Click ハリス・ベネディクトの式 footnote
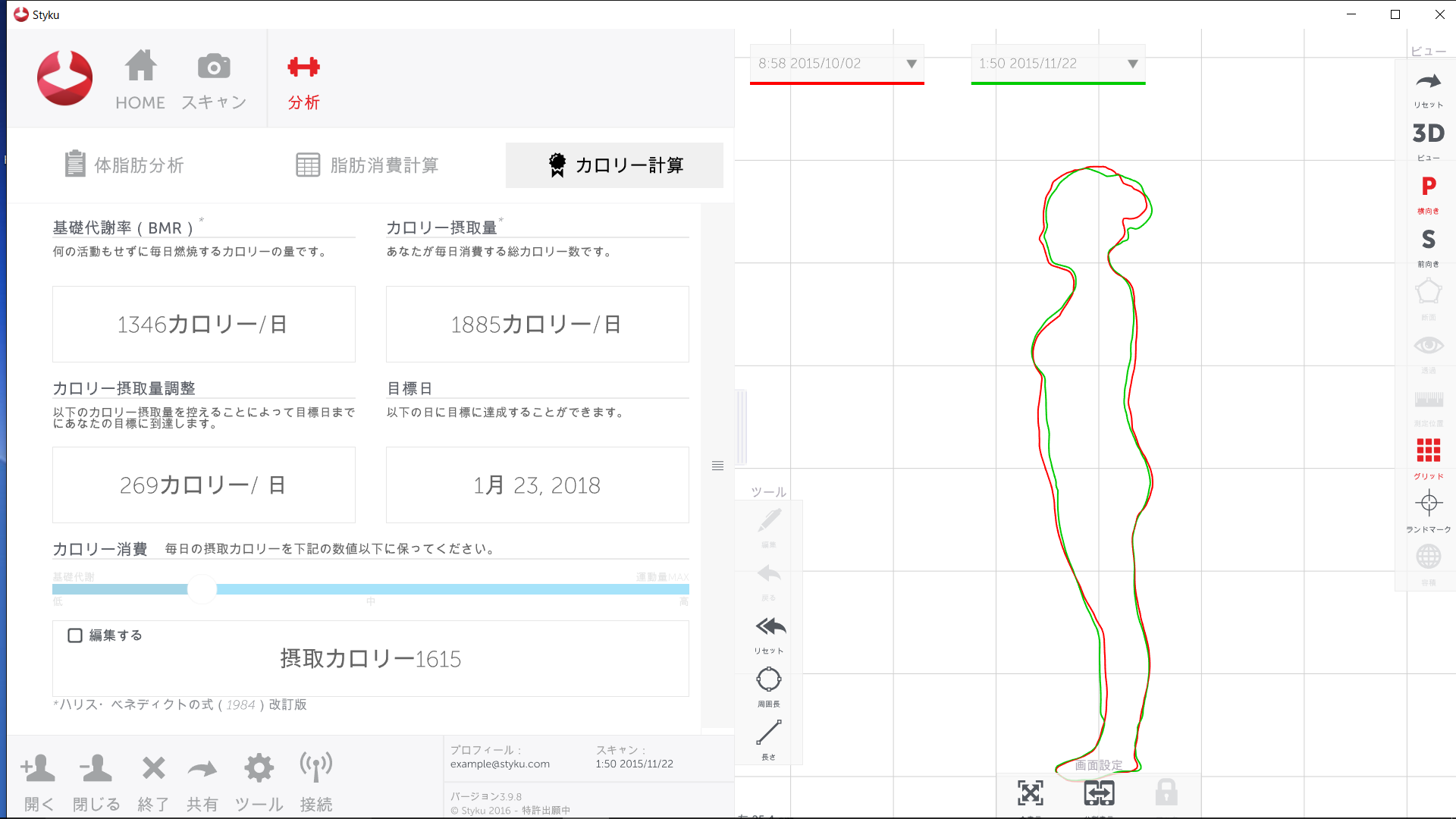The width and height of the screenshot is (1456, 819). tap(180, 704)
